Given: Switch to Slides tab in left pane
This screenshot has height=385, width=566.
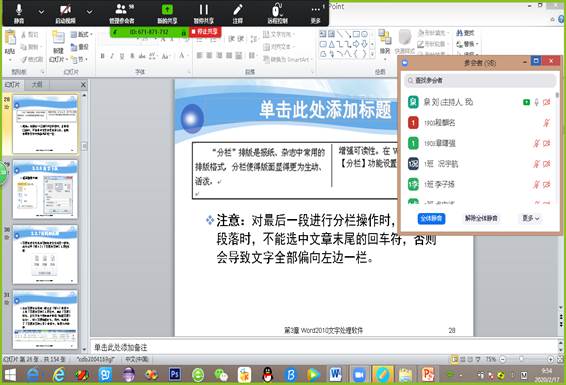Looking at the screenshot, I should point(13,84).
